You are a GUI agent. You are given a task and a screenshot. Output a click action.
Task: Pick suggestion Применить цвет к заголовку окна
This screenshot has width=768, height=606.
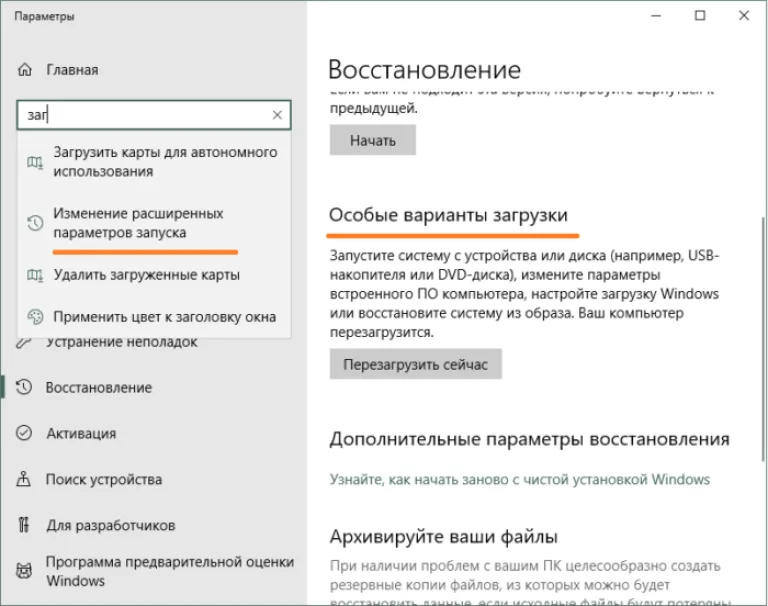point(154,317)
